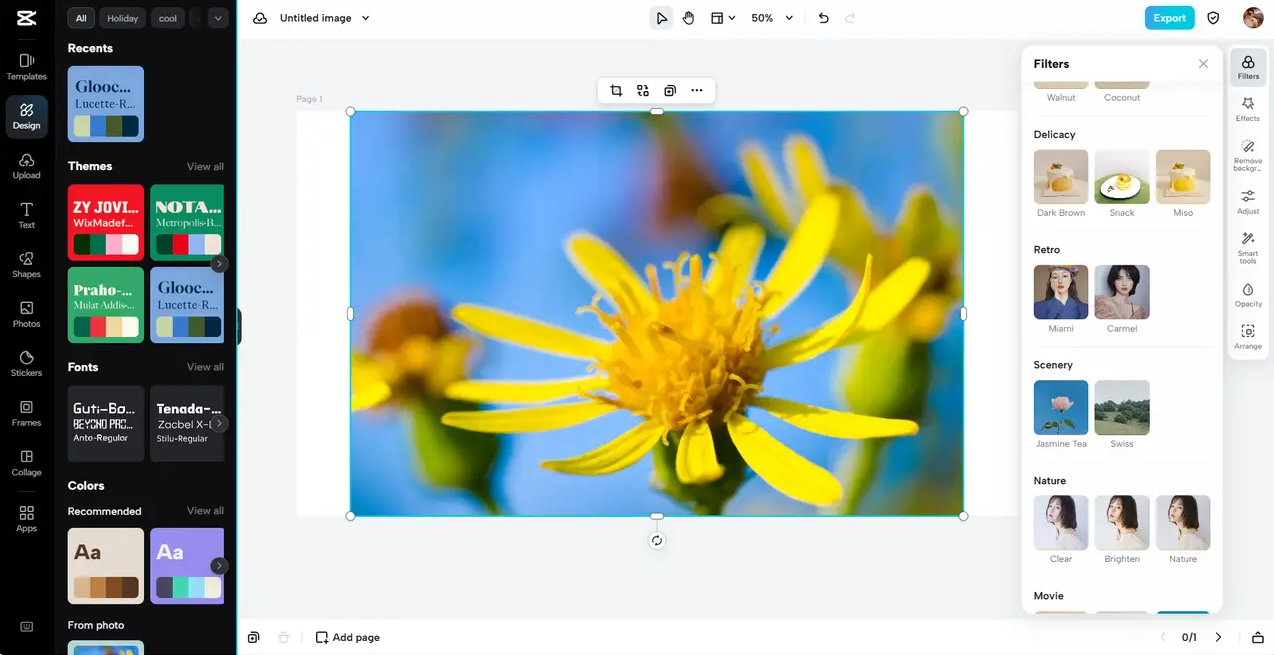View all Fonts
The image size is (1274, 655).
pyautogui.click(x=205, y=367)
